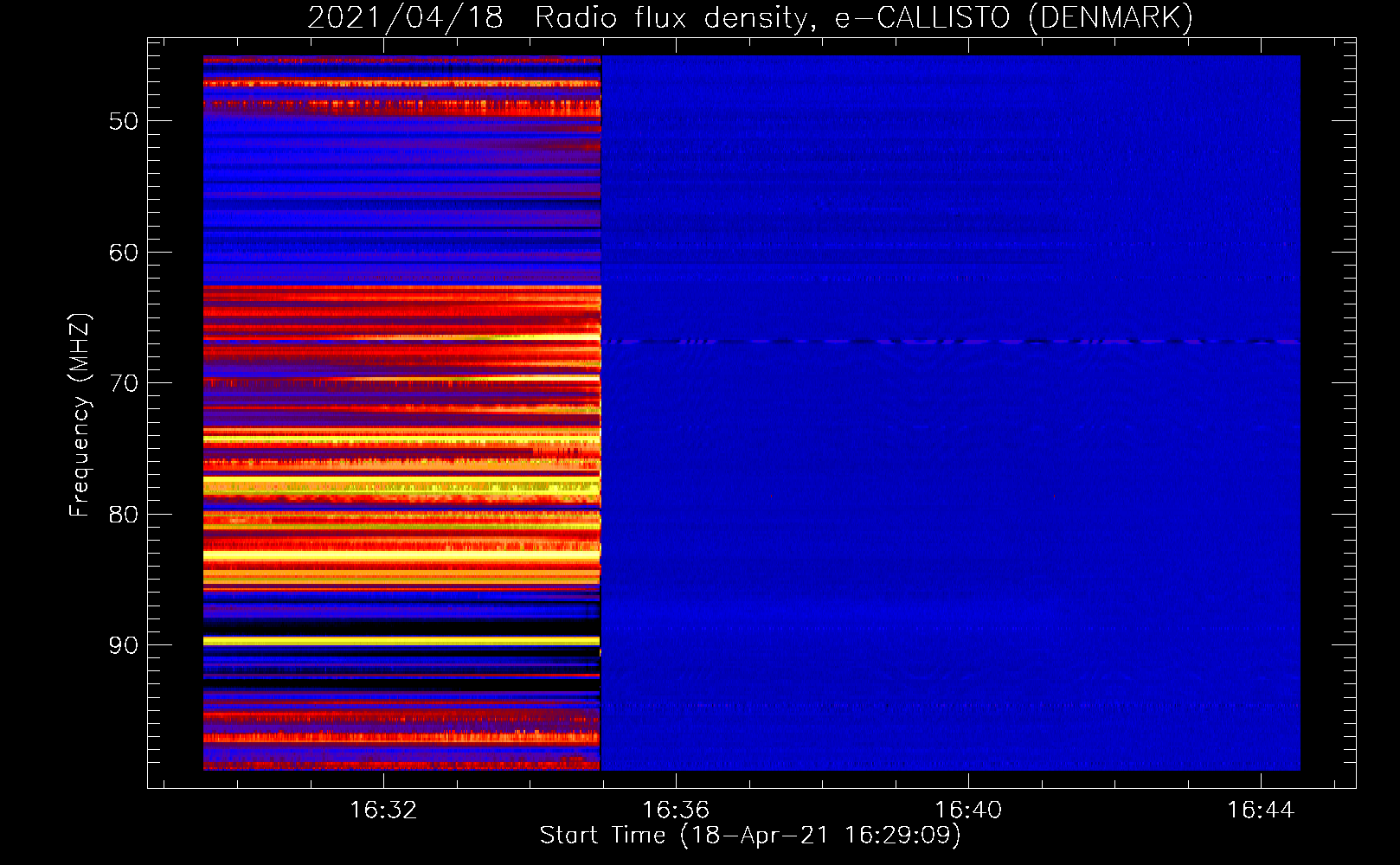Viewport: 1400px width, 865px height.
Task: Click the 60 frequency tick label
Action: coord(124,253)
